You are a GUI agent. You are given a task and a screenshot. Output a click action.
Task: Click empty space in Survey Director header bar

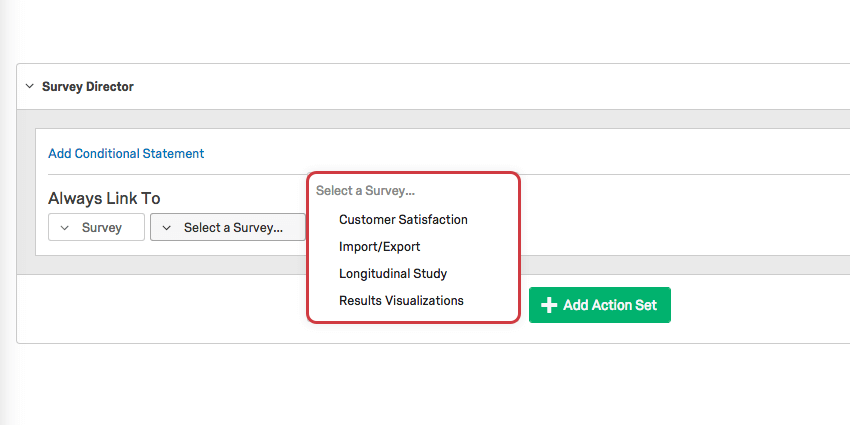500,87
